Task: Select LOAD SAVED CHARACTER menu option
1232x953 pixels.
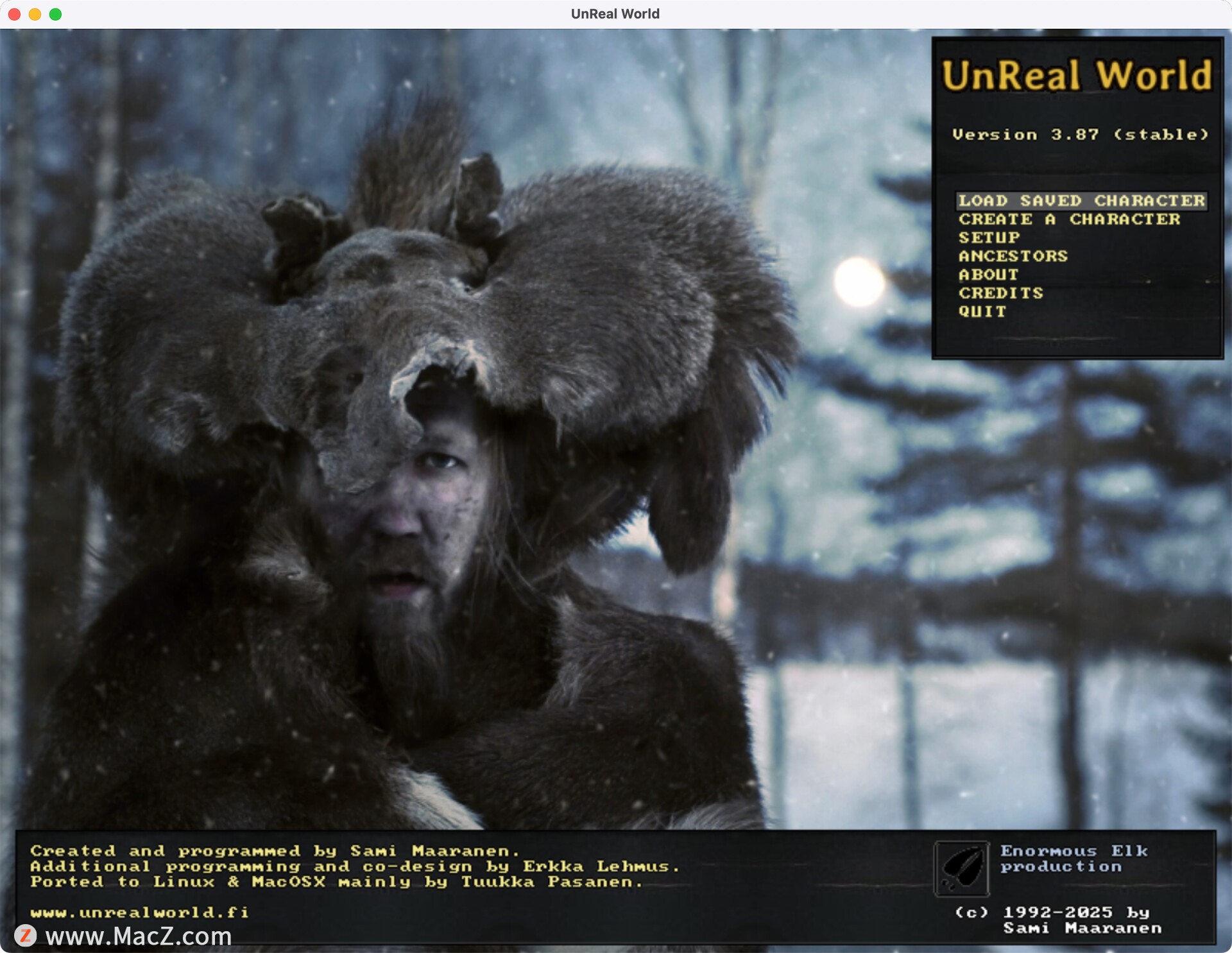Action: click(x=1081, y=201)
